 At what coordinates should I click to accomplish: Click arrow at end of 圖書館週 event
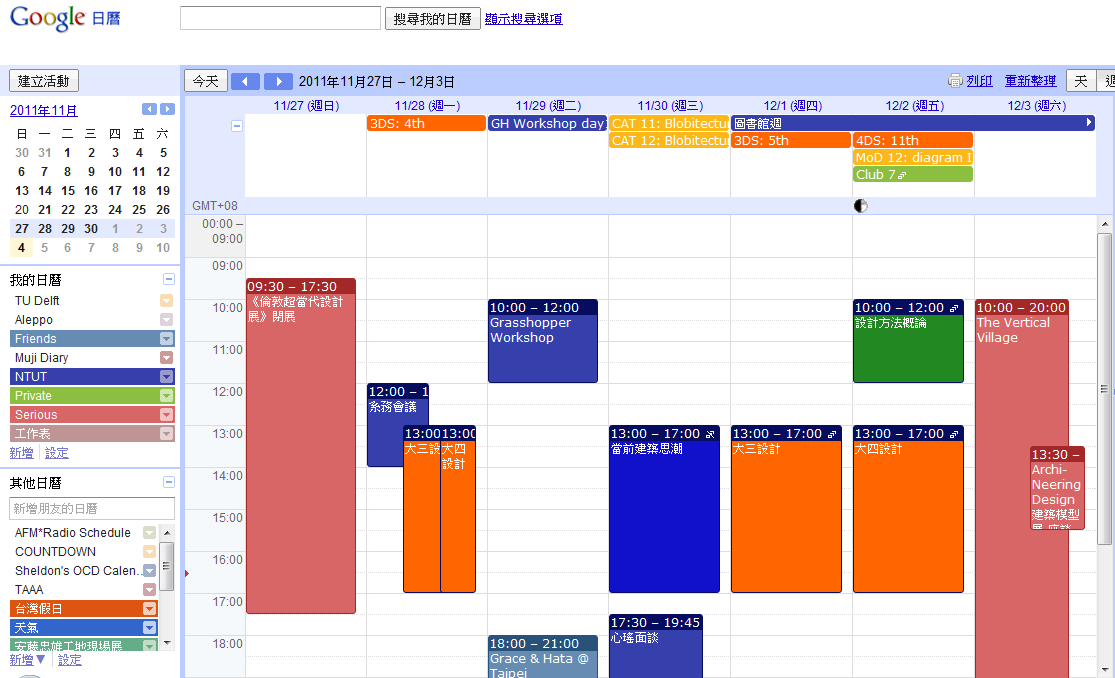tap(1089, 122)
